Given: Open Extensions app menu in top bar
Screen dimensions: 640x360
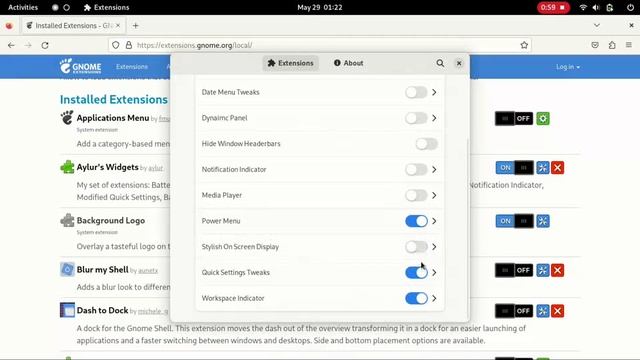Looking at the screenshot, I should click(x=107, y=7).
